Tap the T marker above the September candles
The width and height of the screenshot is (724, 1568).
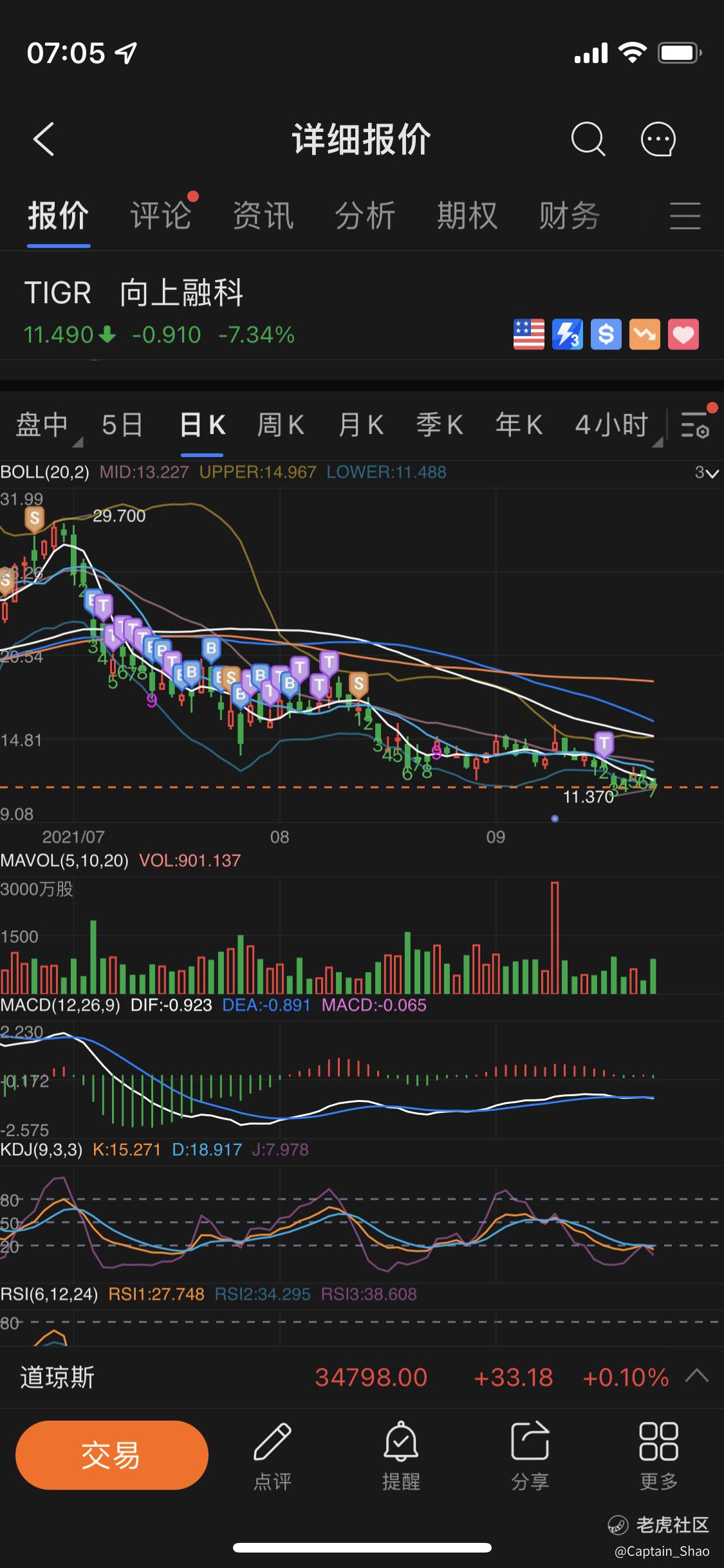(604, 744)
